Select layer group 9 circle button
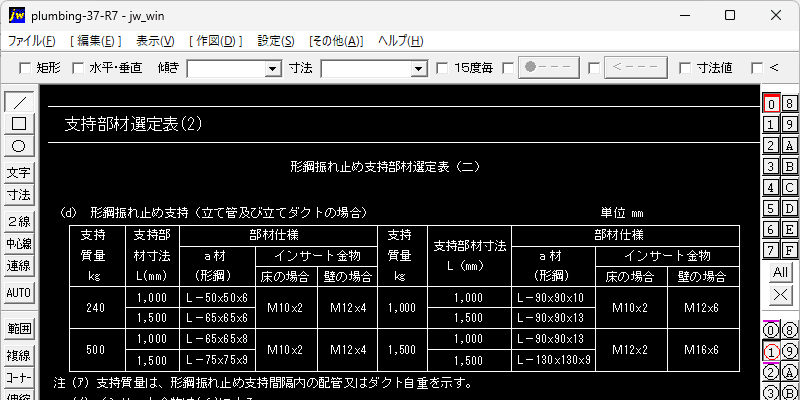This screenshot has width=800, height=400. (x=789, y=352)
